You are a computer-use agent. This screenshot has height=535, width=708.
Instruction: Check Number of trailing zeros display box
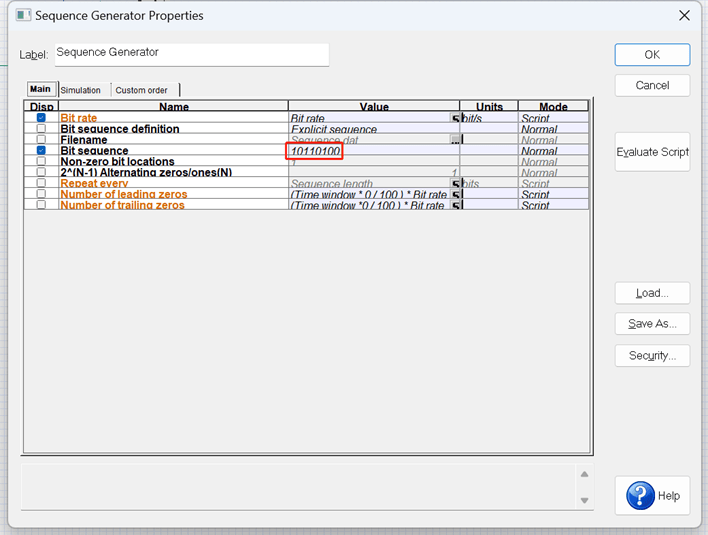click(41, 205)
